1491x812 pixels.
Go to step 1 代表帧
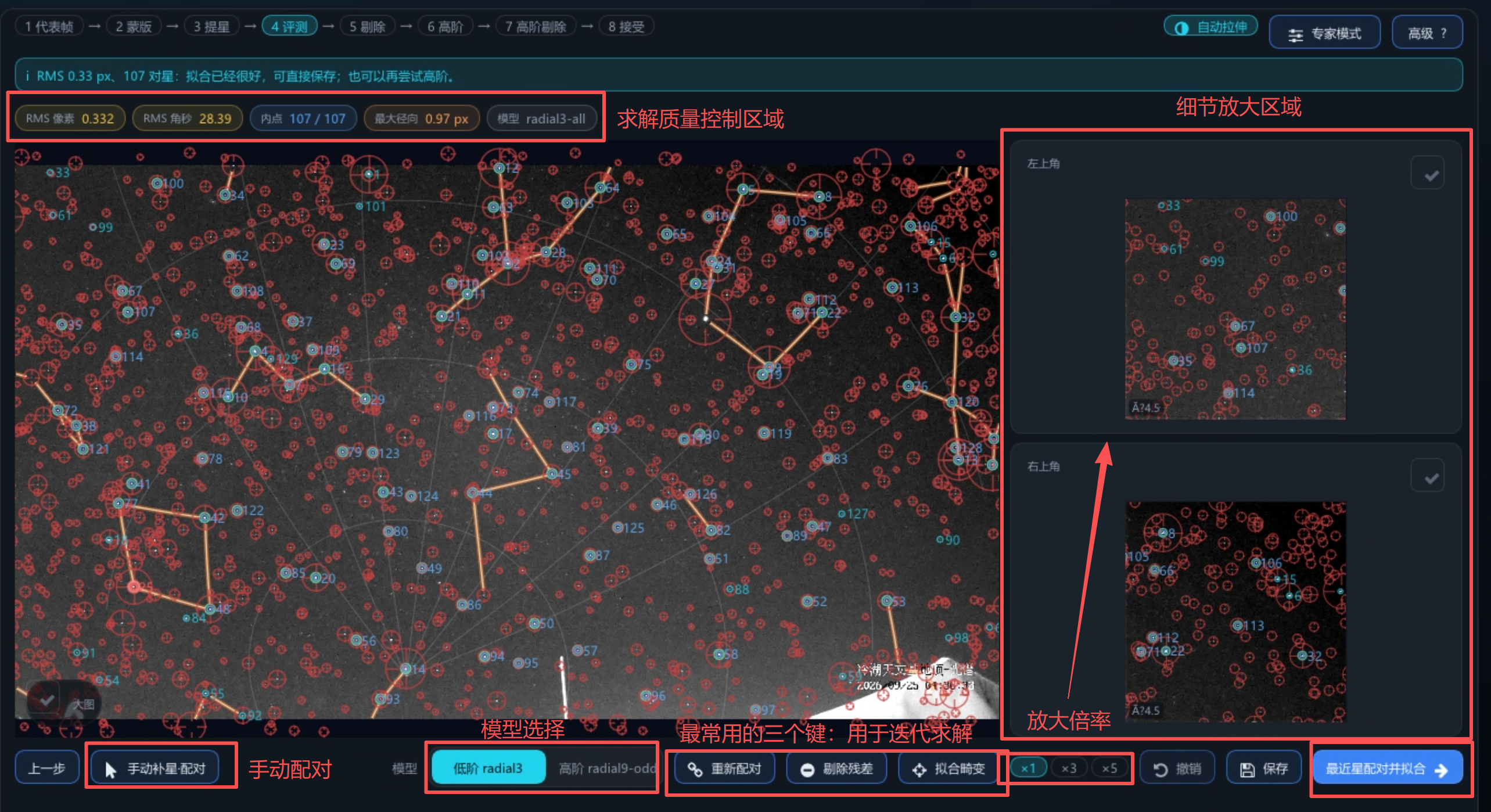click(x=49, y=27)
